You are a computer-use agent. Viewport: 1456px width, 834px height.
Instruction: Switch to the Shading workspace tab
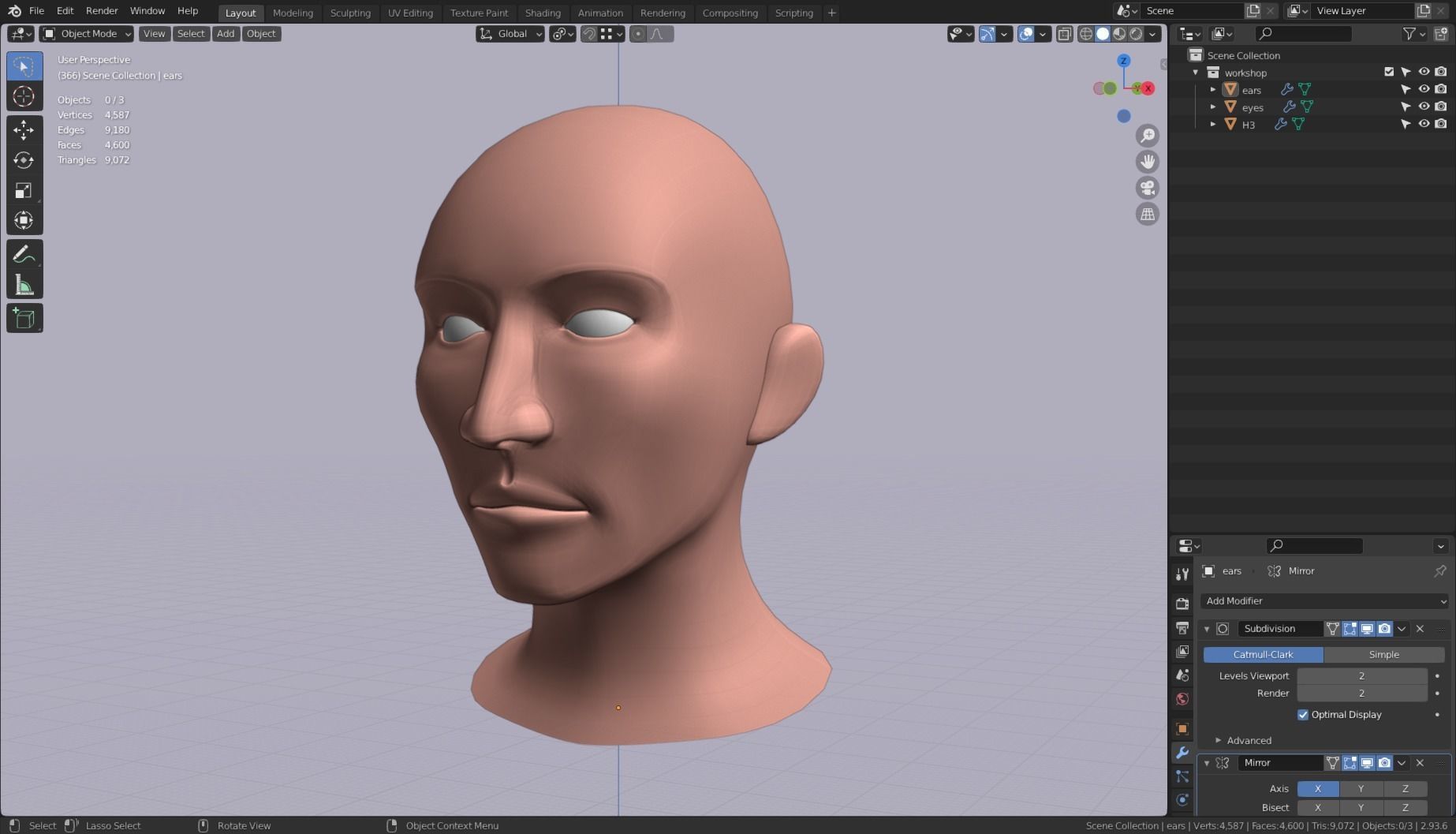(543, 13)
